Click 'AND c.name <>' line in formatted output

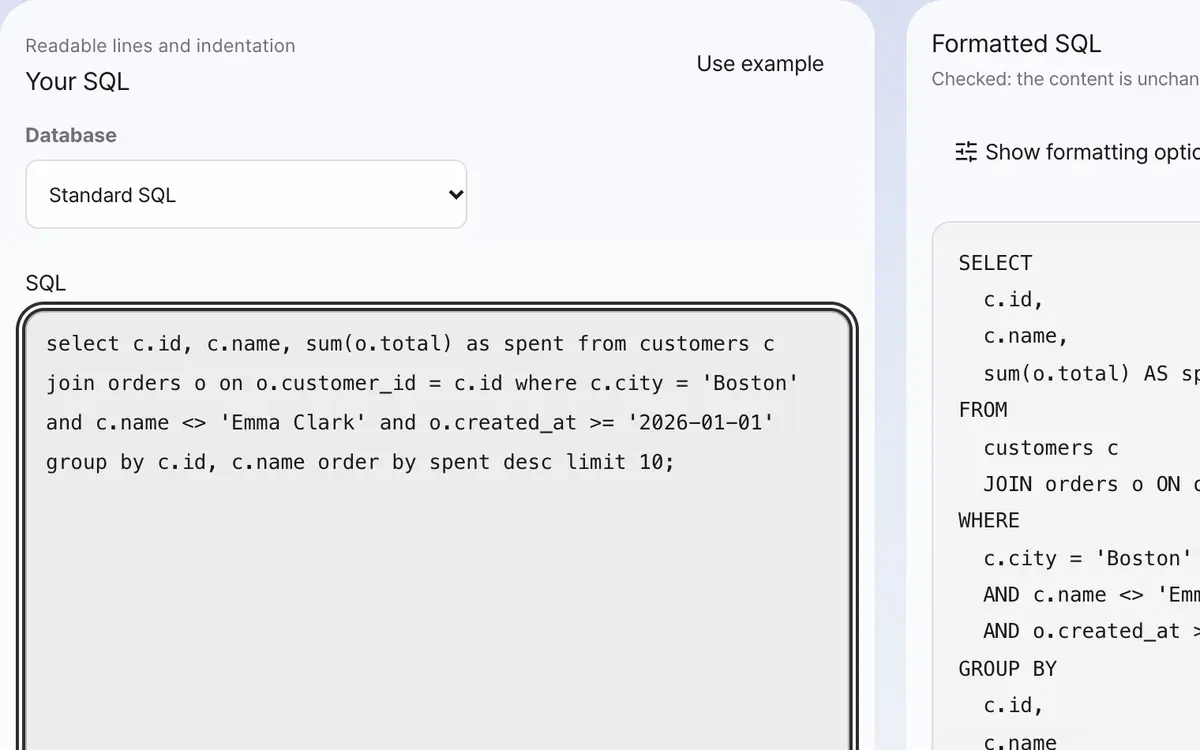coord(1091,595)
